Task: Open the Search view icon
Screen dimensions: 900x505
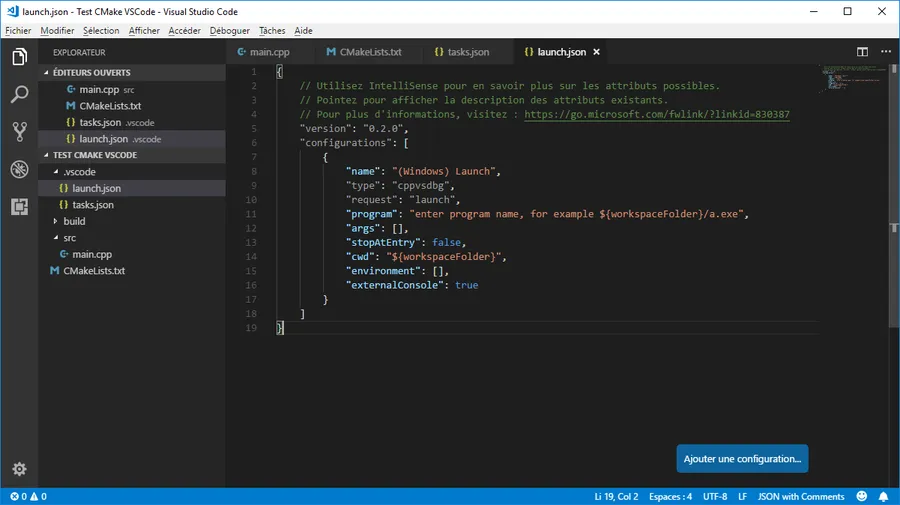Action: 20,94
